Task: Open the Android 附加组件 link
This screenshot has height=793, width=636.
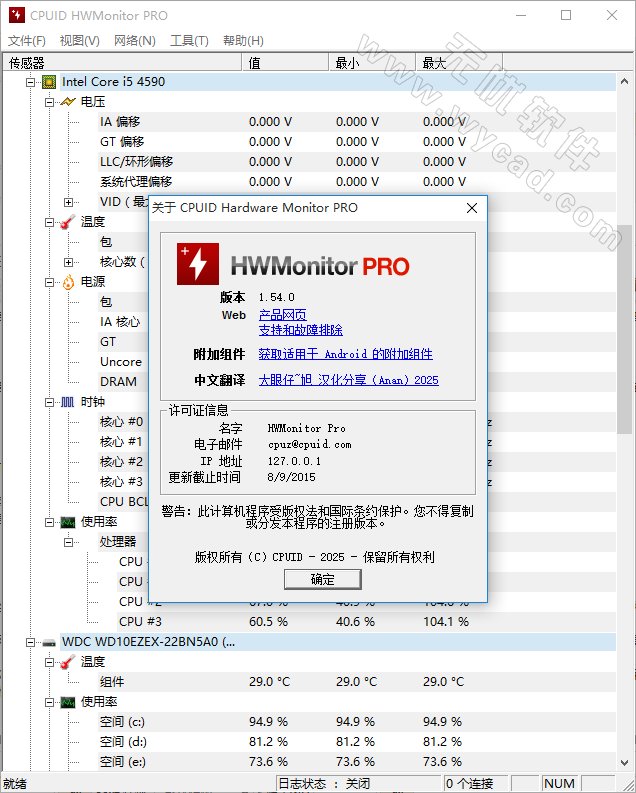Action: [x=345, y=354]
